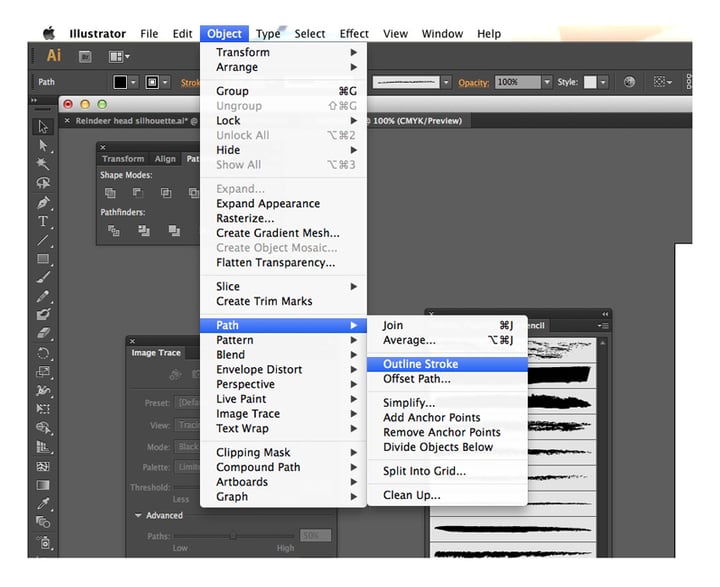Select the Rotate tool
Screen dimensions: 720x587
pyautogui.click(x=43, y=353)
